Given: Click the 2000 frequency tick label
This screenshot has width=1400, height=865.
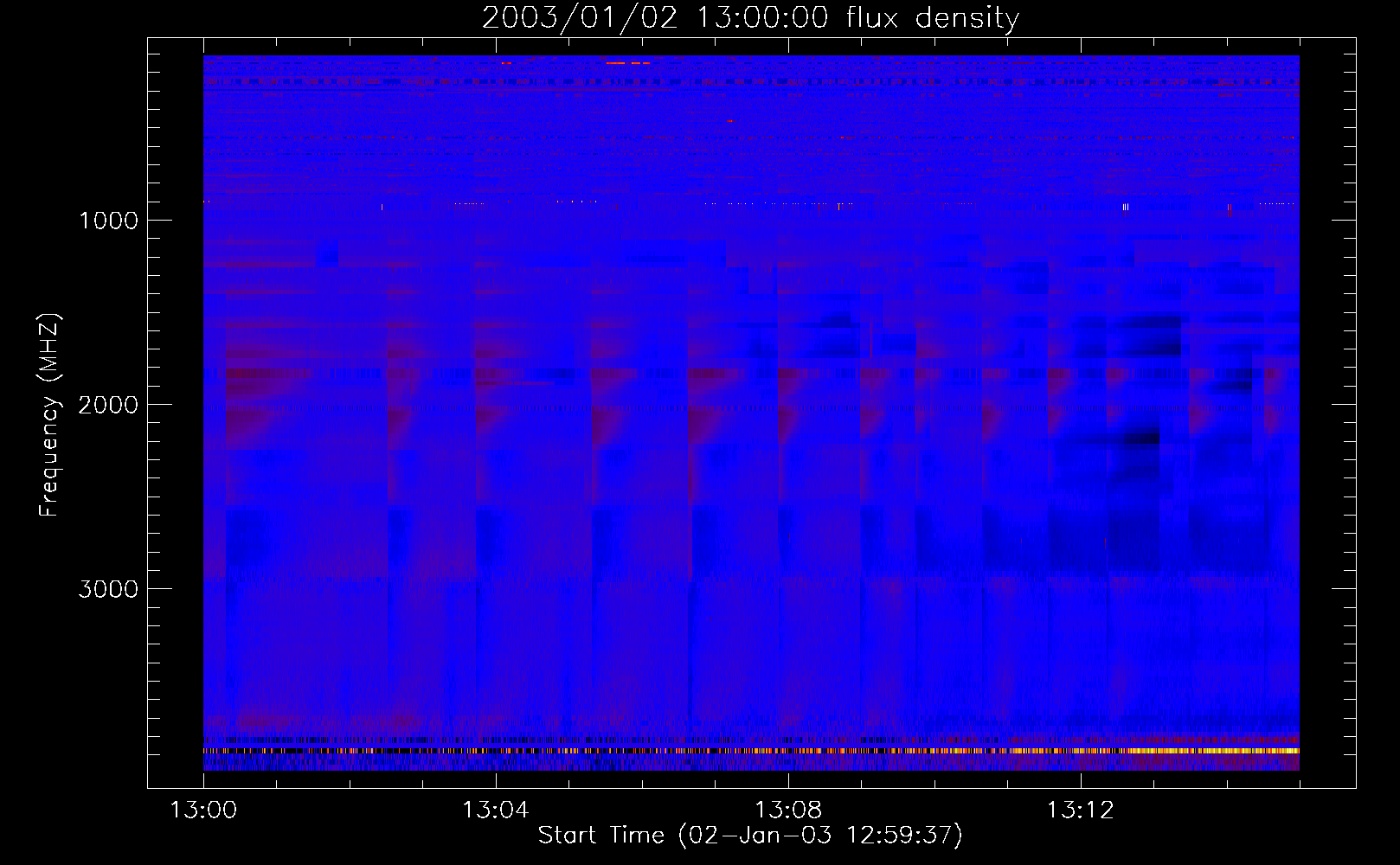Looking at the screenshot, I should click(x=108, y=405).
